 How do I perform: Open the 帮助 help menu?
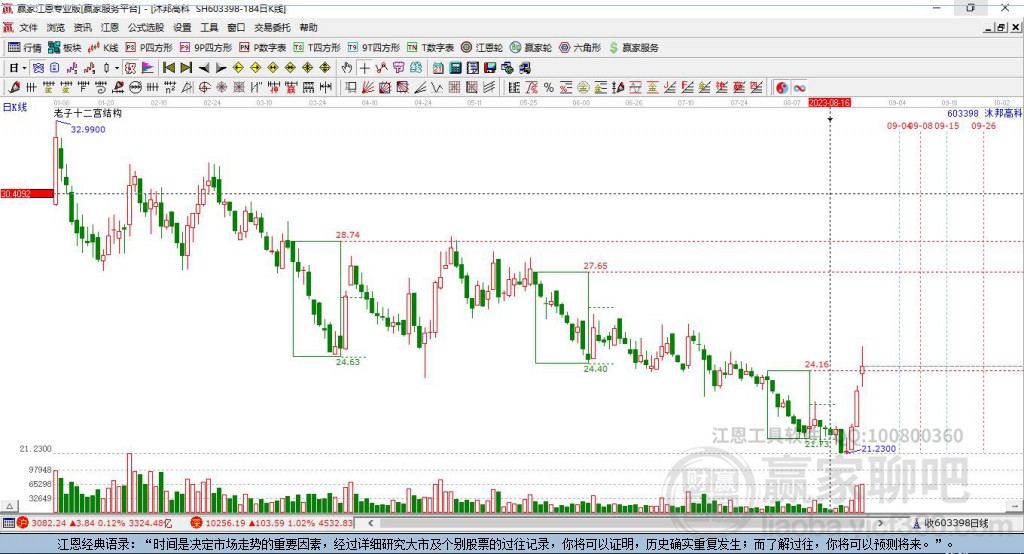[x=308, y=27]
